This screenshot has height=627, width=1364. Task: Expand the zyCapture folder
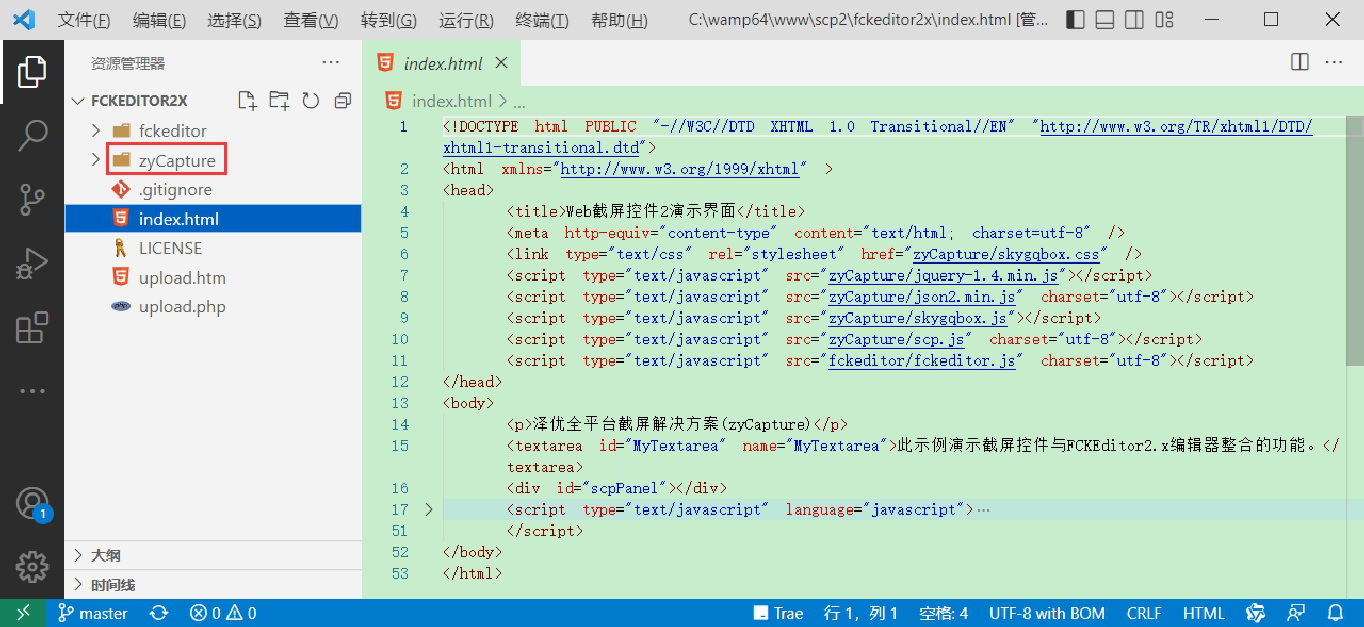point(96,160)
